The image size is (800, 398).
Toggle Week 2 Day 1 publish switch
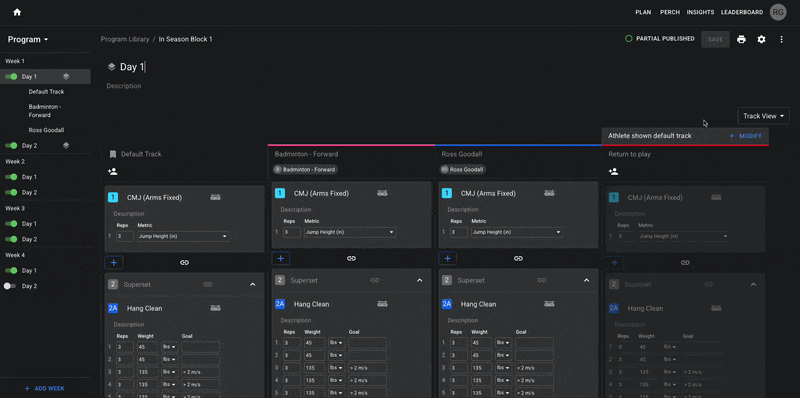pos(11,177)
